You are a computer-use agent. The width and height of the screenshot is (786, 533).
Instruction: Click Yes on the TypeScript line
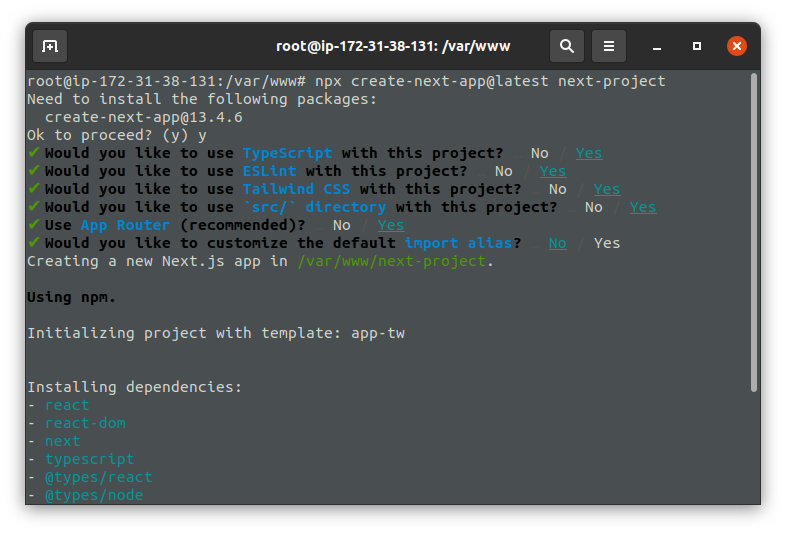pos(588,153)
